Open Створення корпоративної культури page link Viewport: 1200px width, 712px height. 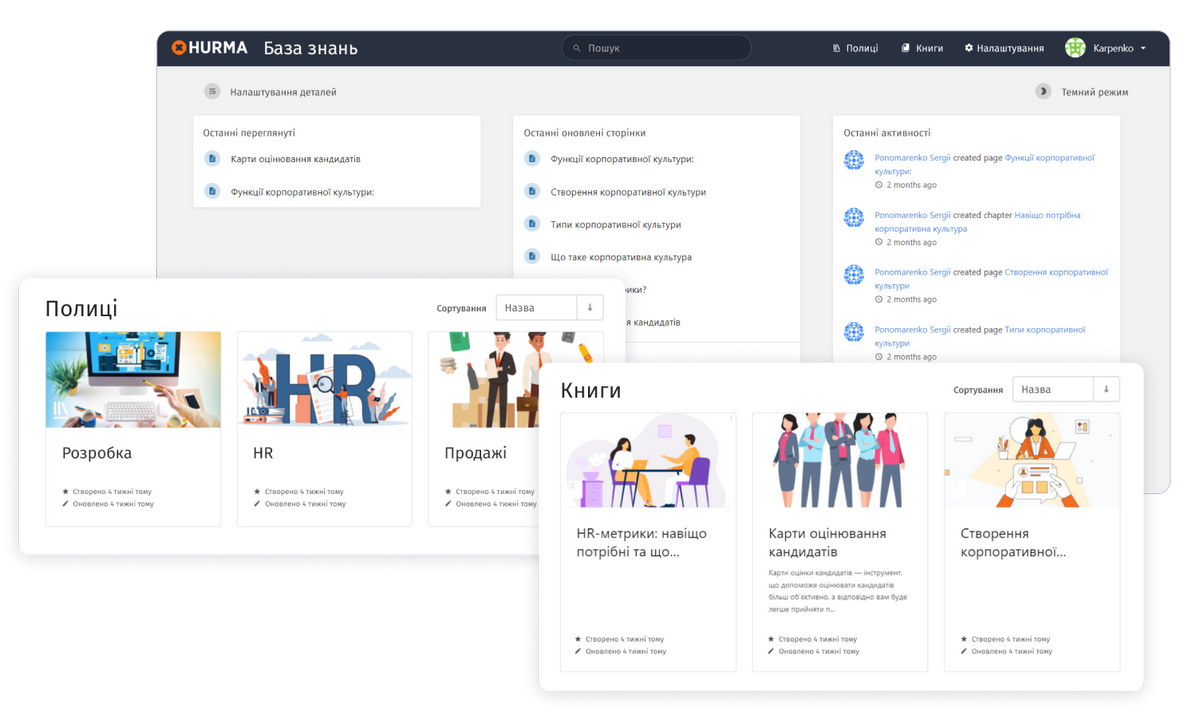[x=628, y=192]
